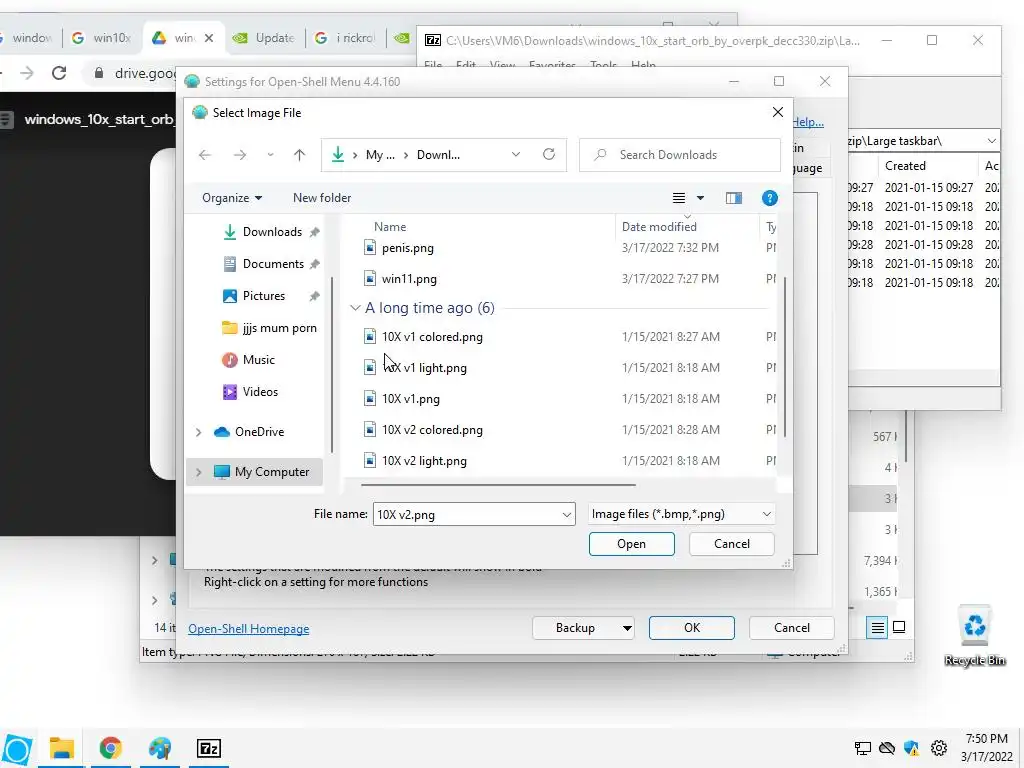Go forward in the Select Image File dialog
This screenshot has width=1024, height=768.
(240, 155)
